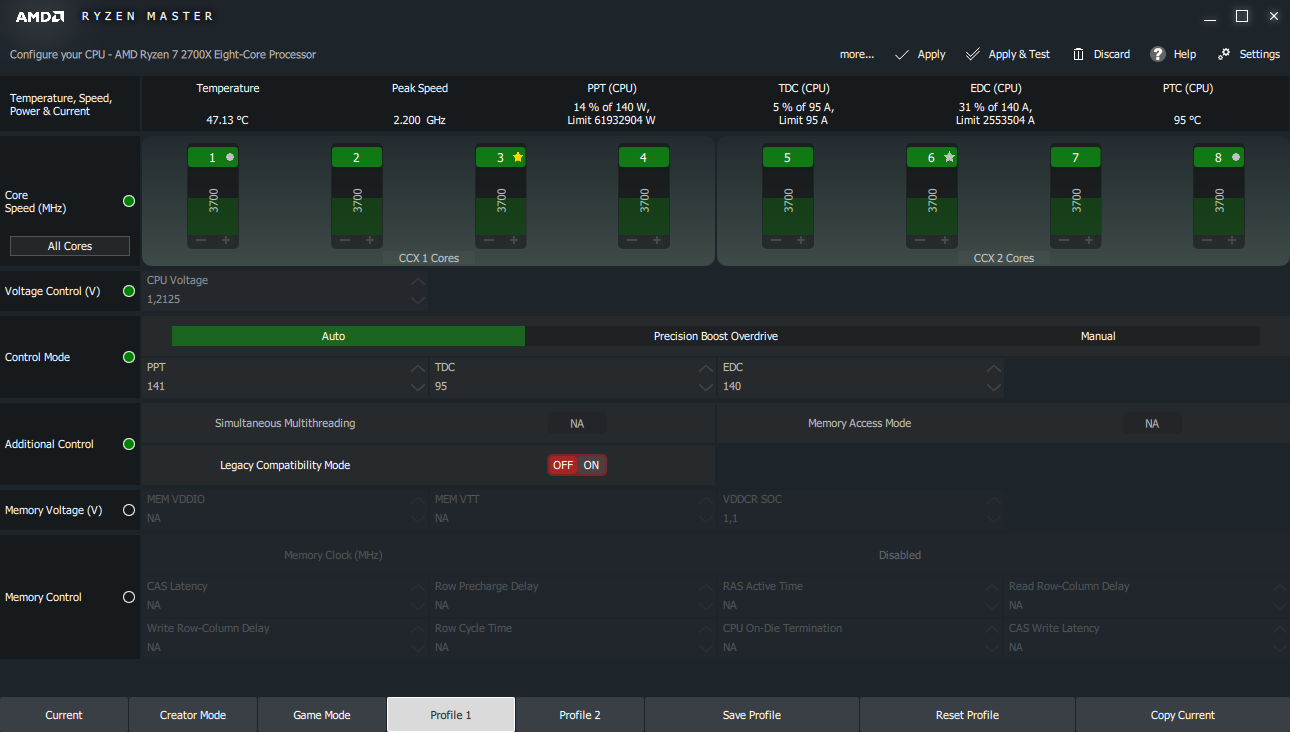
Task: Select the Profile 2 tab
Action: pos(580,715)
